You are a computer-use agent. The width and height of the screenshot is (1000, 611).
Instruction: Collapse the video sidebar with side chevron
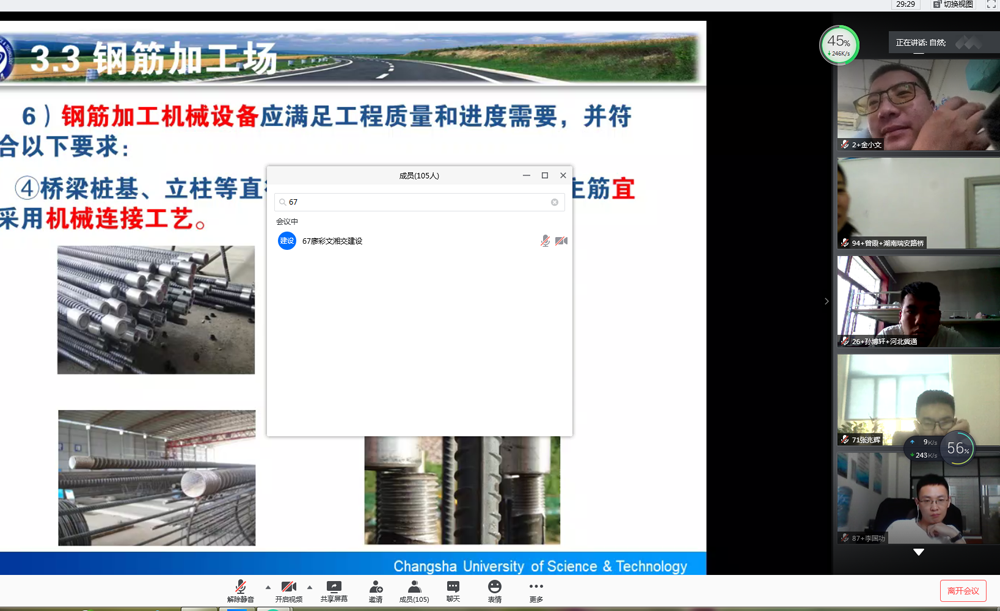[826, 301]
